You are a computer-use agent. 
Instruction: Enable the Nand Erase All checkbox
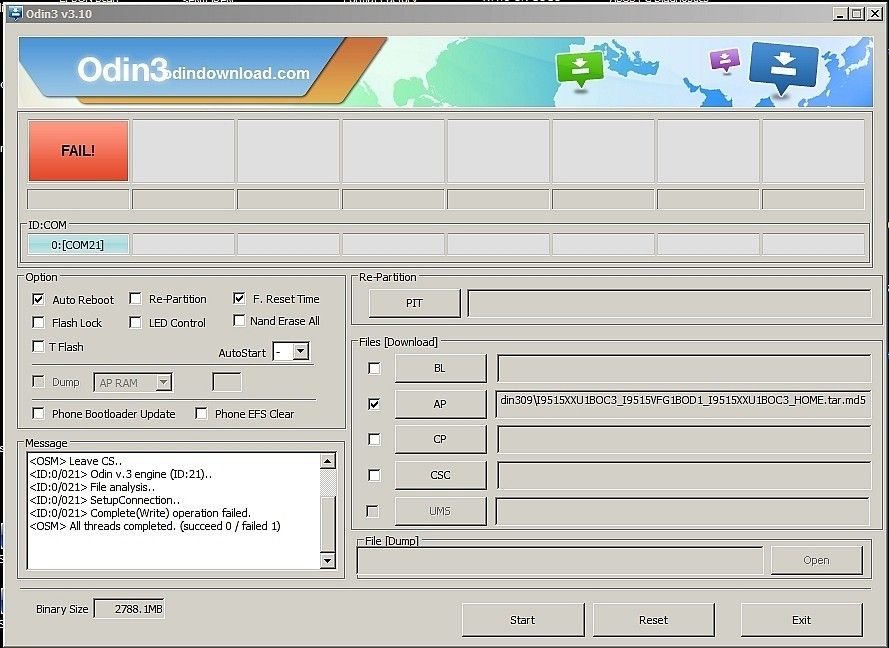tap(239, 320)
